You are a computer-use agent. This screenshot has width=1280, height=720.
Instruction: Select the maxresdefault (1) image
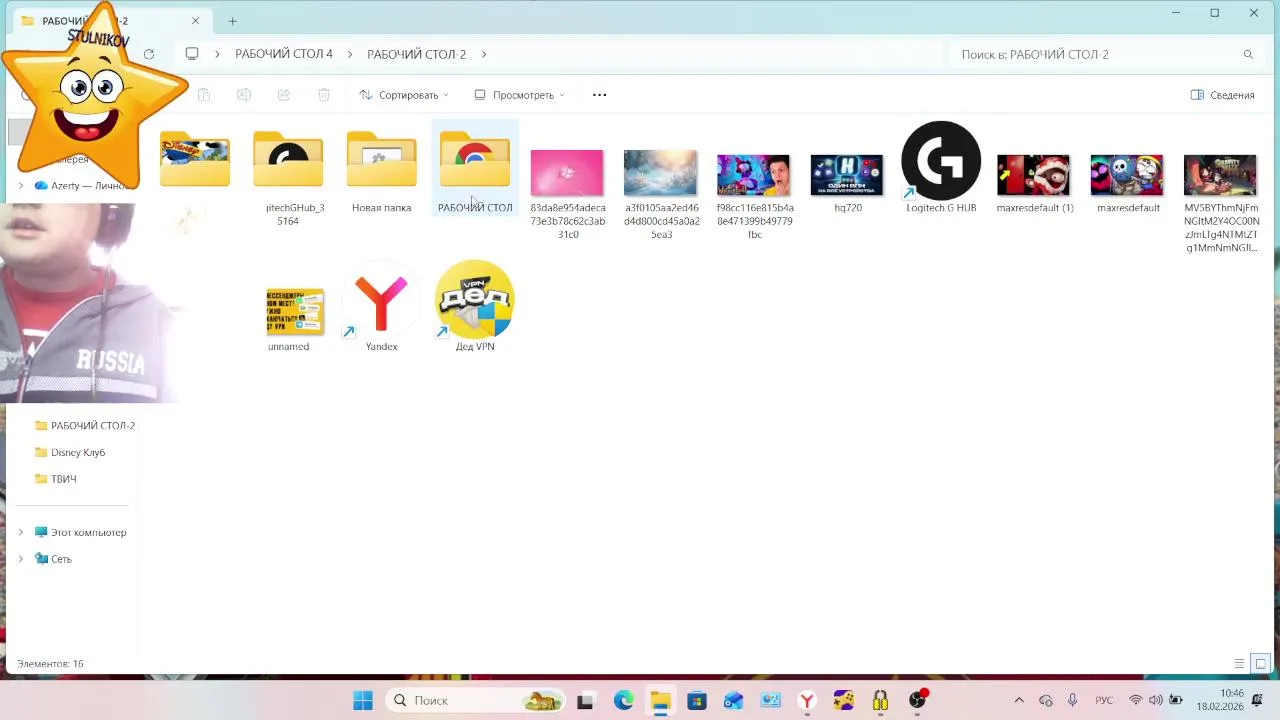[x=1034, y=174]
